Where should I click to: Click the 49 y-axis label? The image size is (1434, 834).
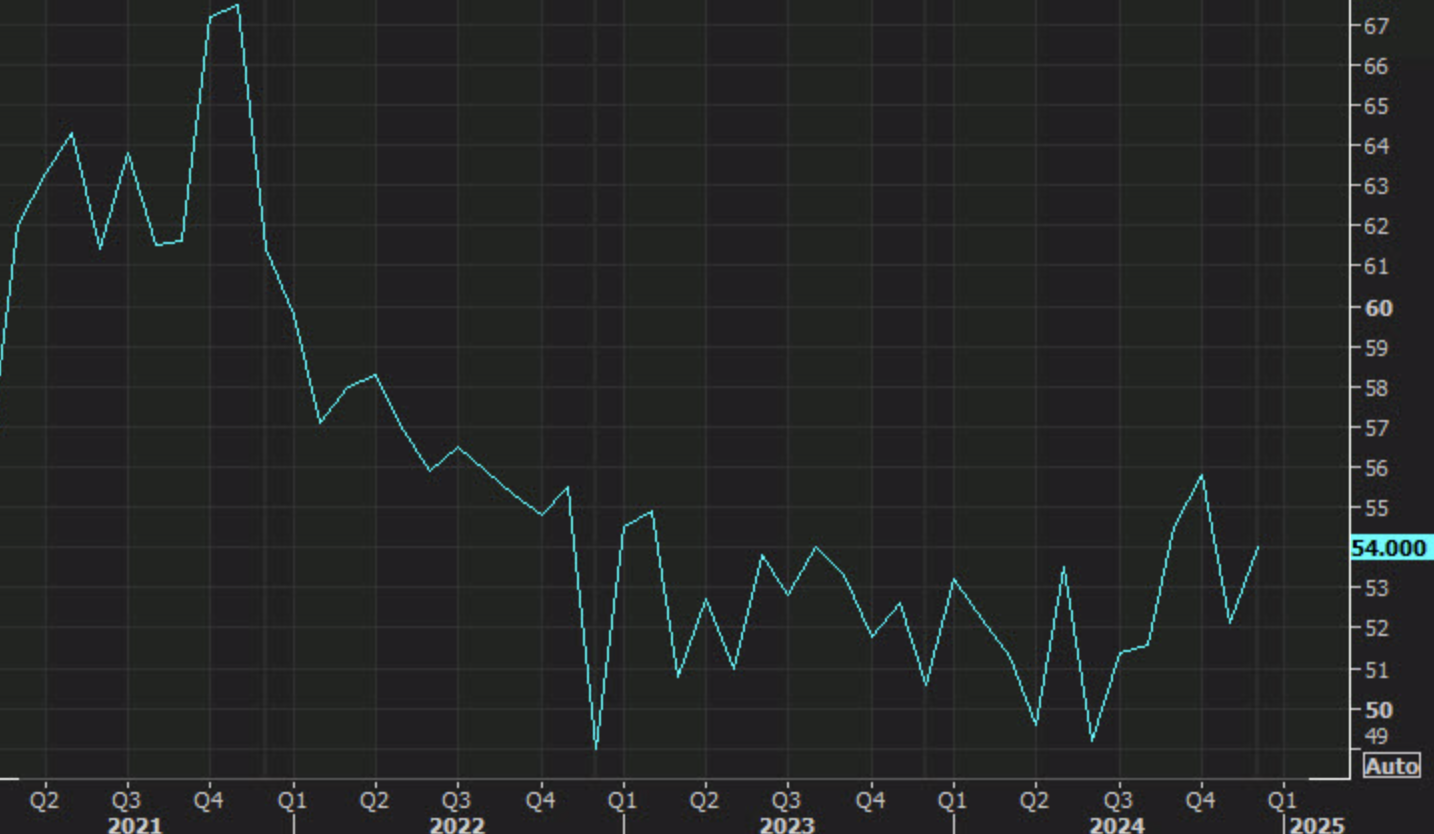(1376, 736)
